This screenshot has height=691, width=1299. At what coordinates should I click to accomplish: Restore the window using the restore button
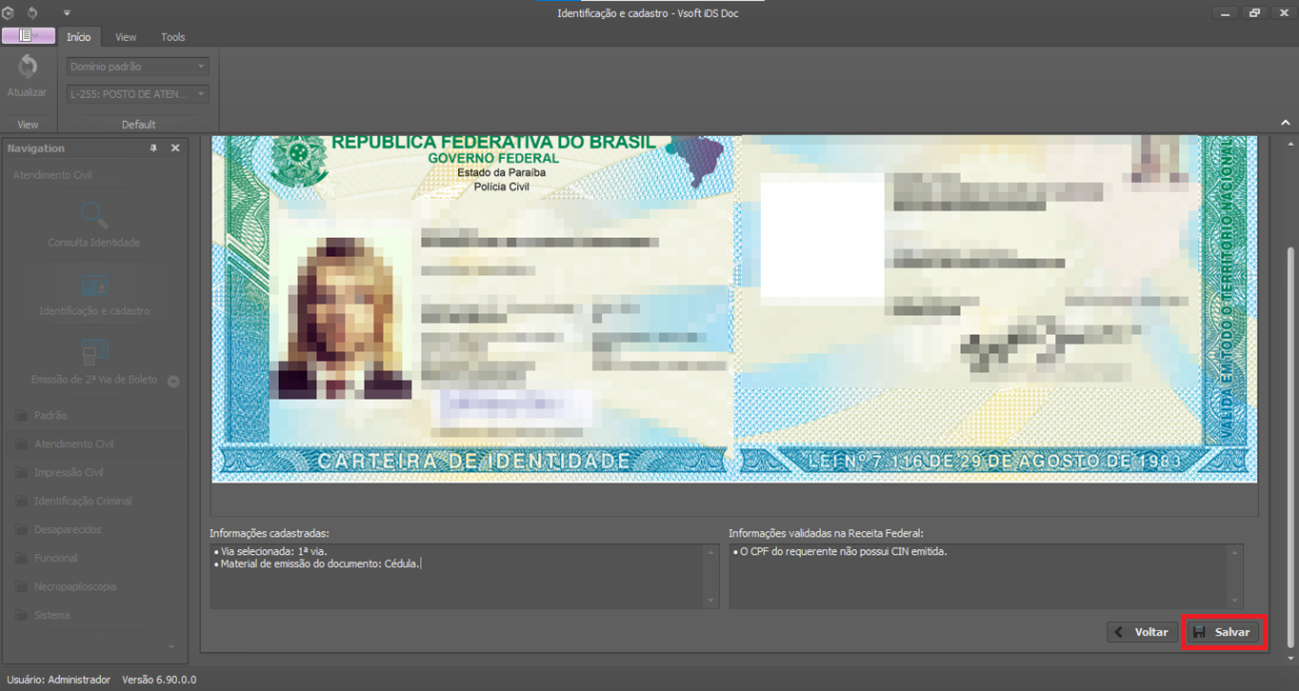click(x=1254, y=13)
